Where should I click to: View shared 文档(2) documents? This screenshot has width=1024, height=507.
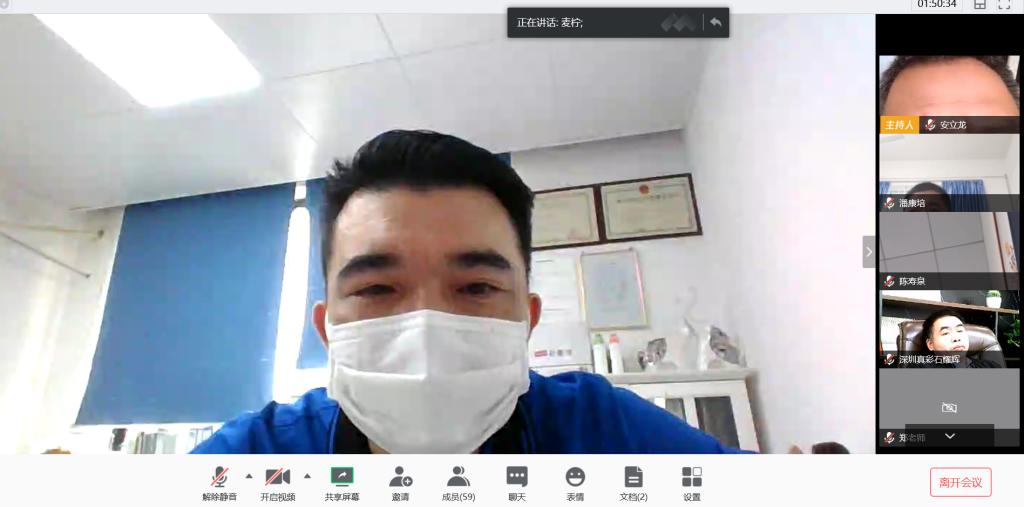point(633,478)
